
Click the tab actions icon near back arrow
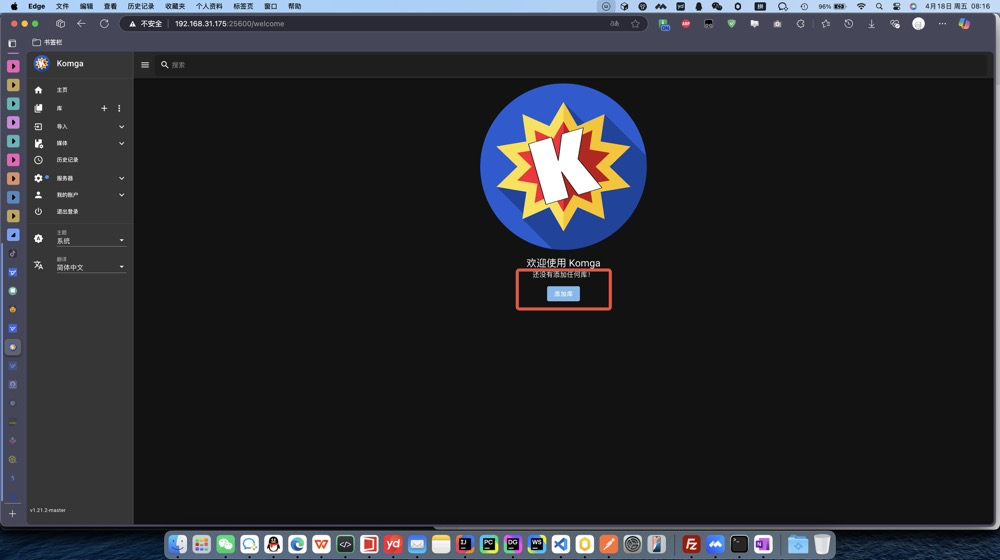[61, 24]
